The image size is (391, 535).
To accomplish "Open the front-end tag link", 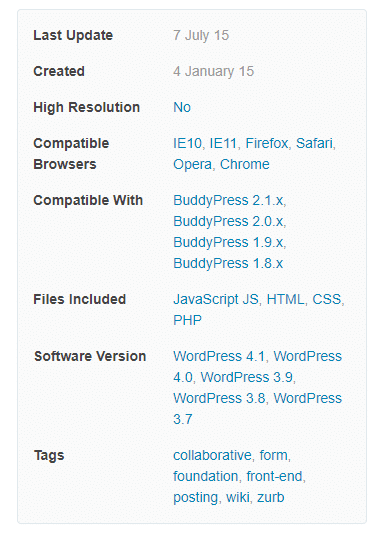I will (x=274, y=477).
